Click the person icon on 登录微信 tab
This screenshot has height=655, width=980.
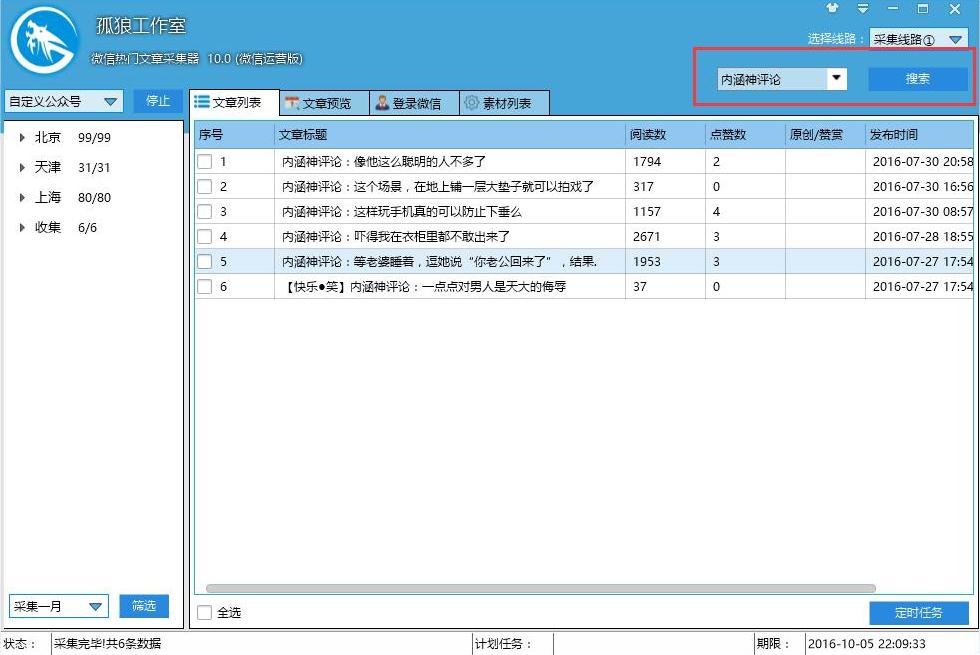coord(382,103)
